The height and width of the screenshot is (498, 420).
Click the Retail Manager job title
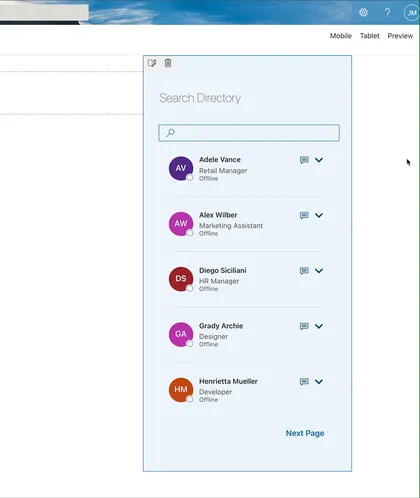(223, 171)
